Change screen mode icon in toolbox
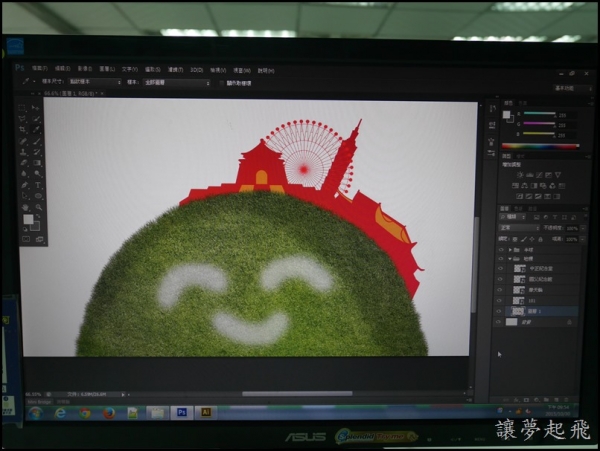Image resolution: width=600 pixels, height=451 pixels. pyautogui.click(x=39, y=239)
